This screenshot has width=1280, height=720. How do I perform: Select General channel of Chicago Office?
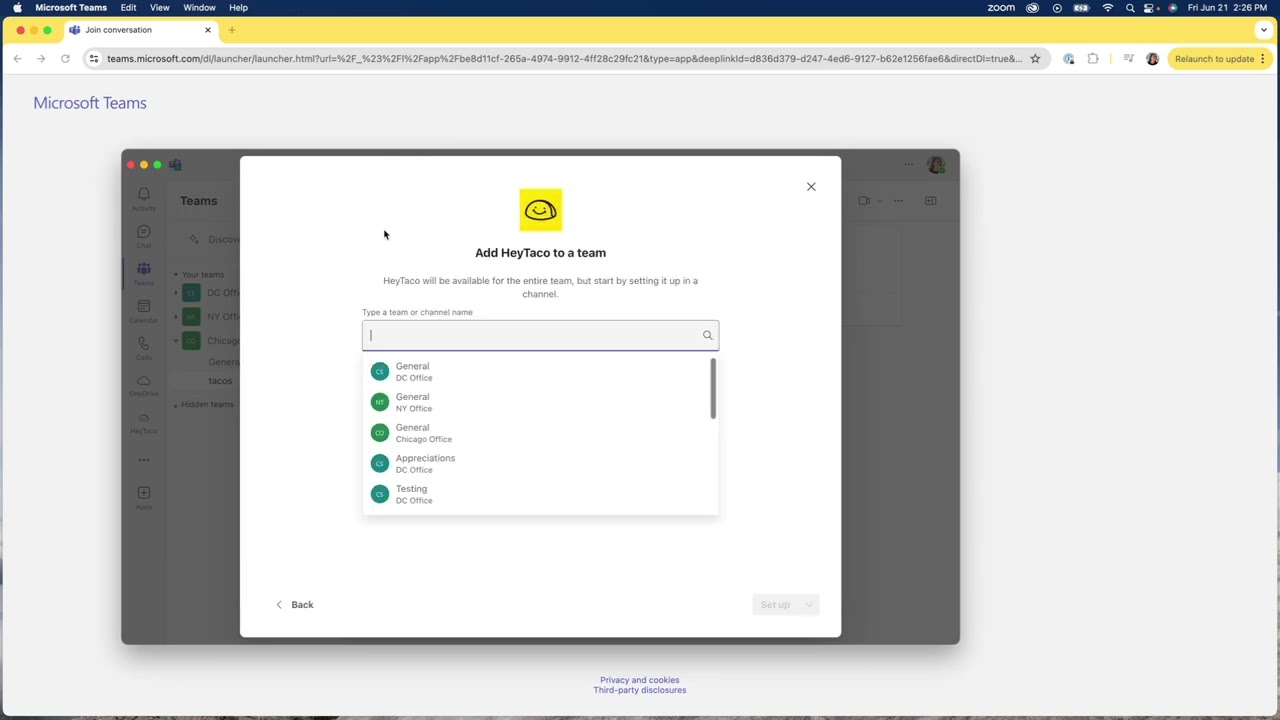[x=540, y=433]
